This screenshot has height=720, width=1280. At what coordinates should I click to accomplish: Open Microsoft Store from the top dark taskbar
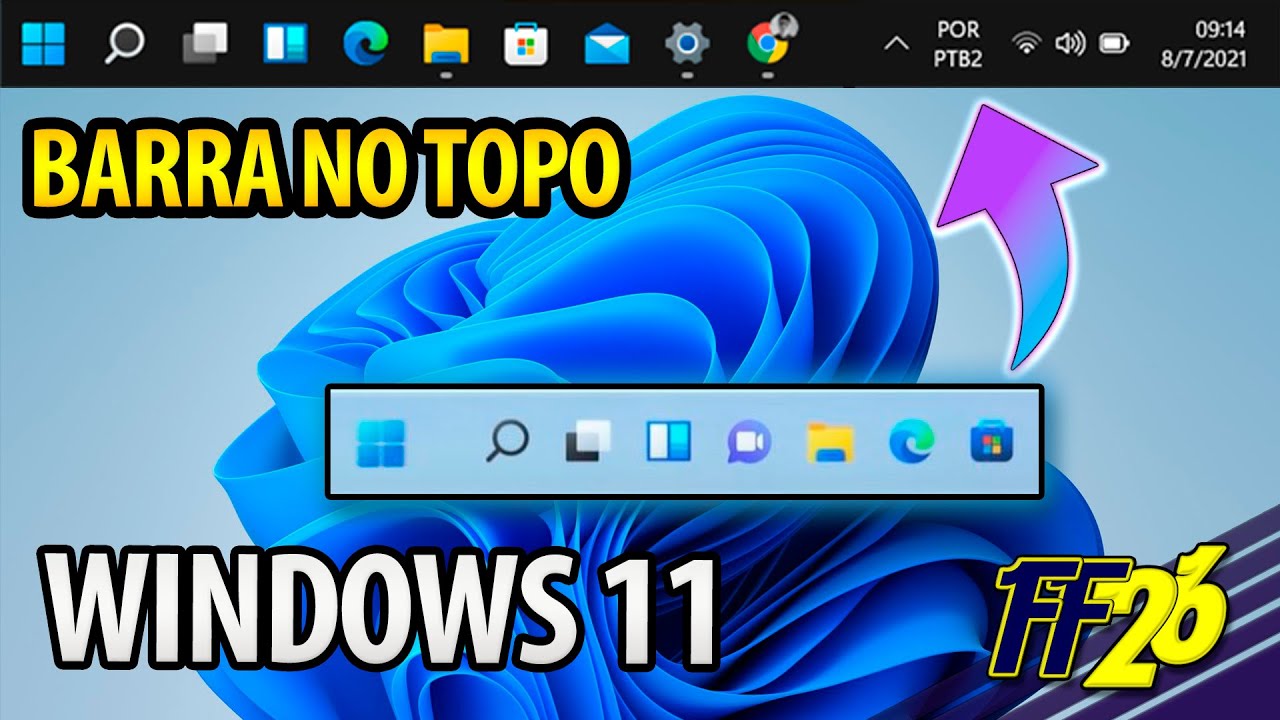(x=526, y=44)
